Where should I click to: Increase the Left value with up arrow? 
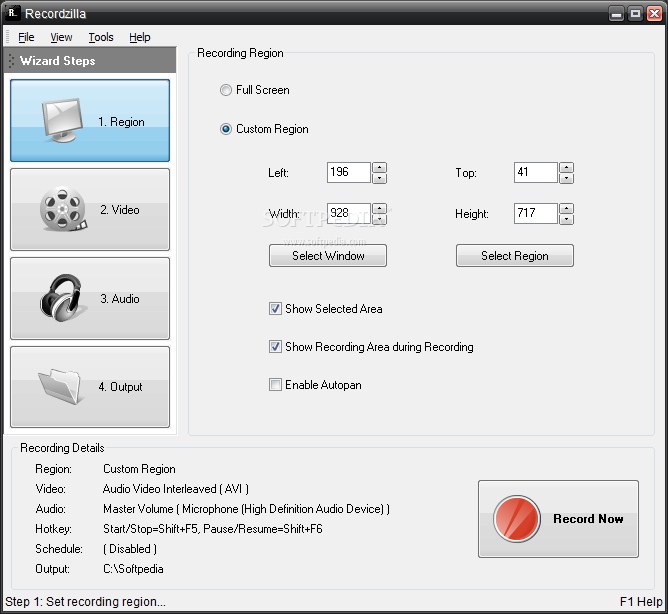pos(379,167)
